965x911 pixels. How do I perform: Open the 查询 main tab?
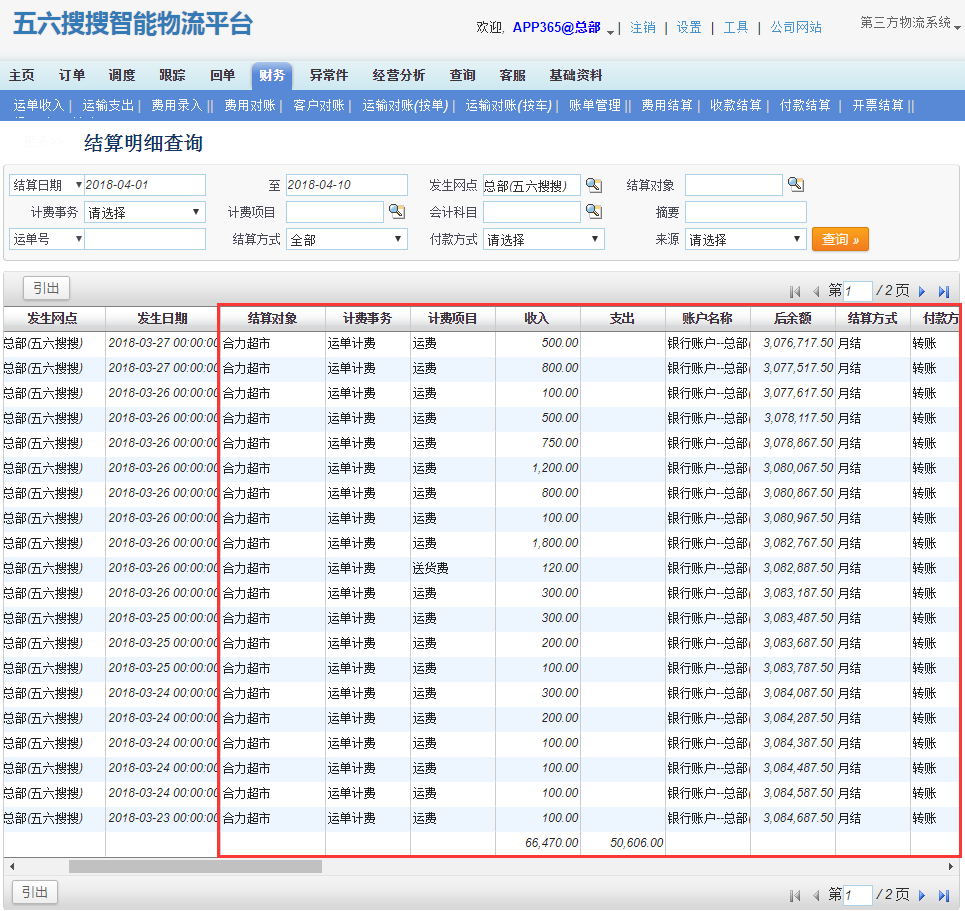[462, 75]
